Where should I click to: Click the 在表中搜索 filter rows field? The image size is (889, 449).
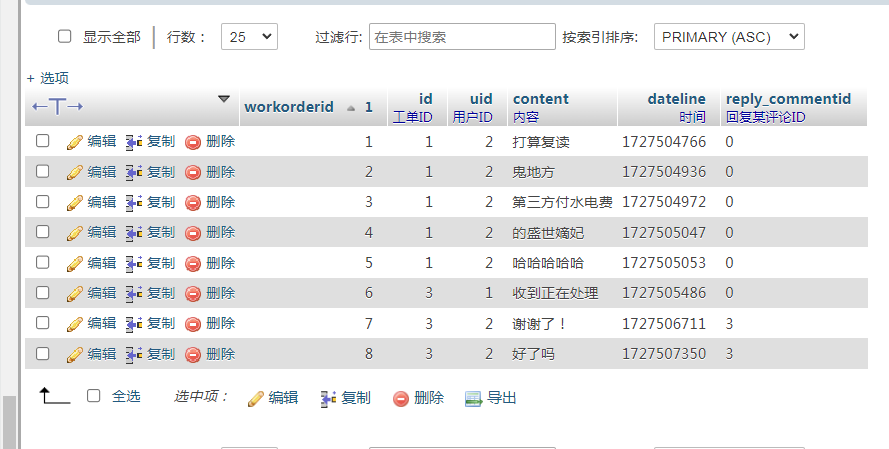(x=462, y=37)
